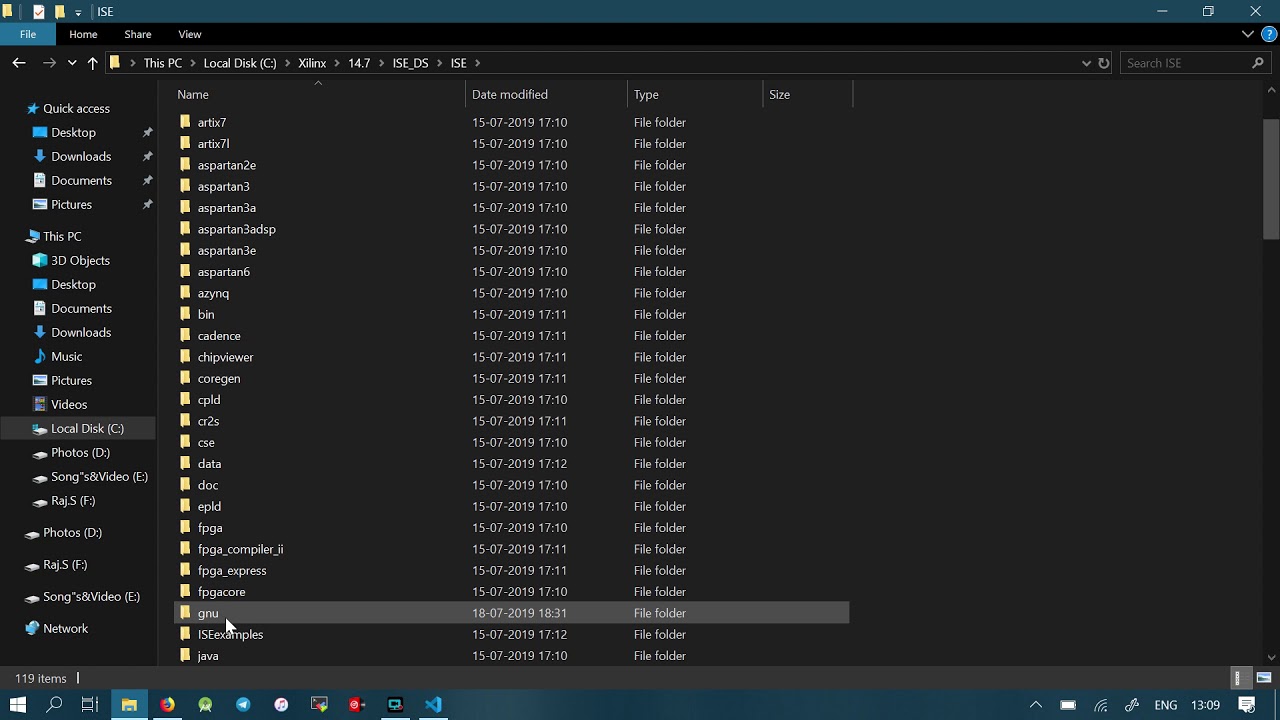The height and width of the screenshot is (720, 1280).
Task: Click the azynq folder name
Action: click(x=213, y=293)
